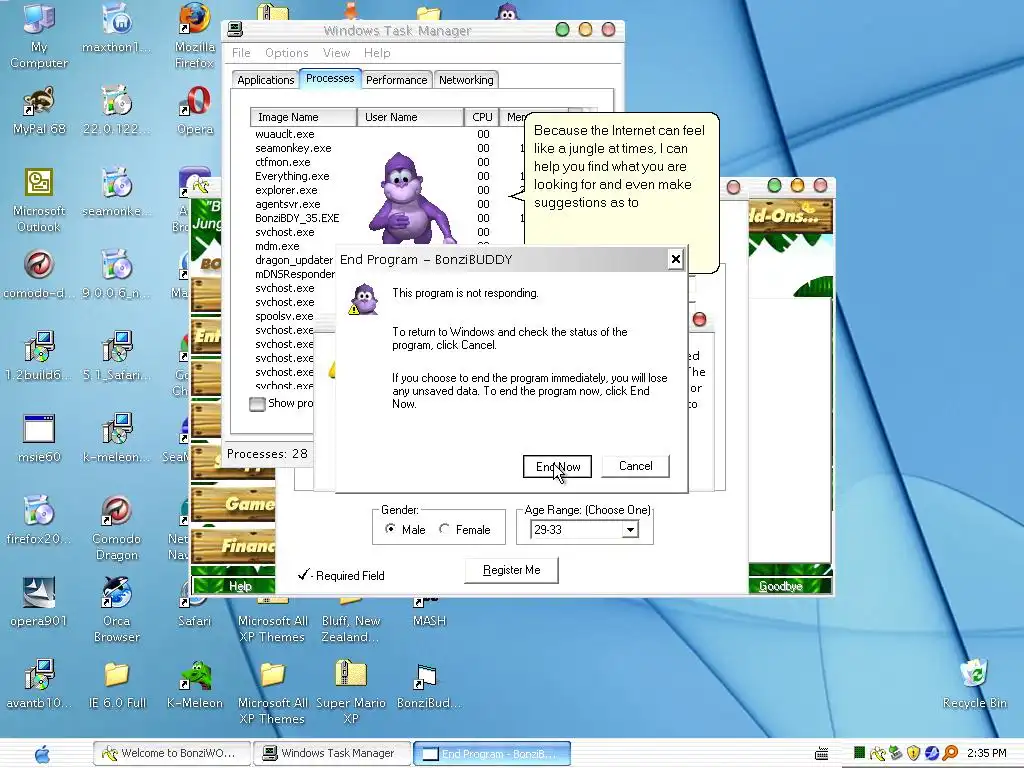This screenshot has width=1024, height=768.
Task: Open Recycle Bin on desktop
Action: click(x=974, y=684)
